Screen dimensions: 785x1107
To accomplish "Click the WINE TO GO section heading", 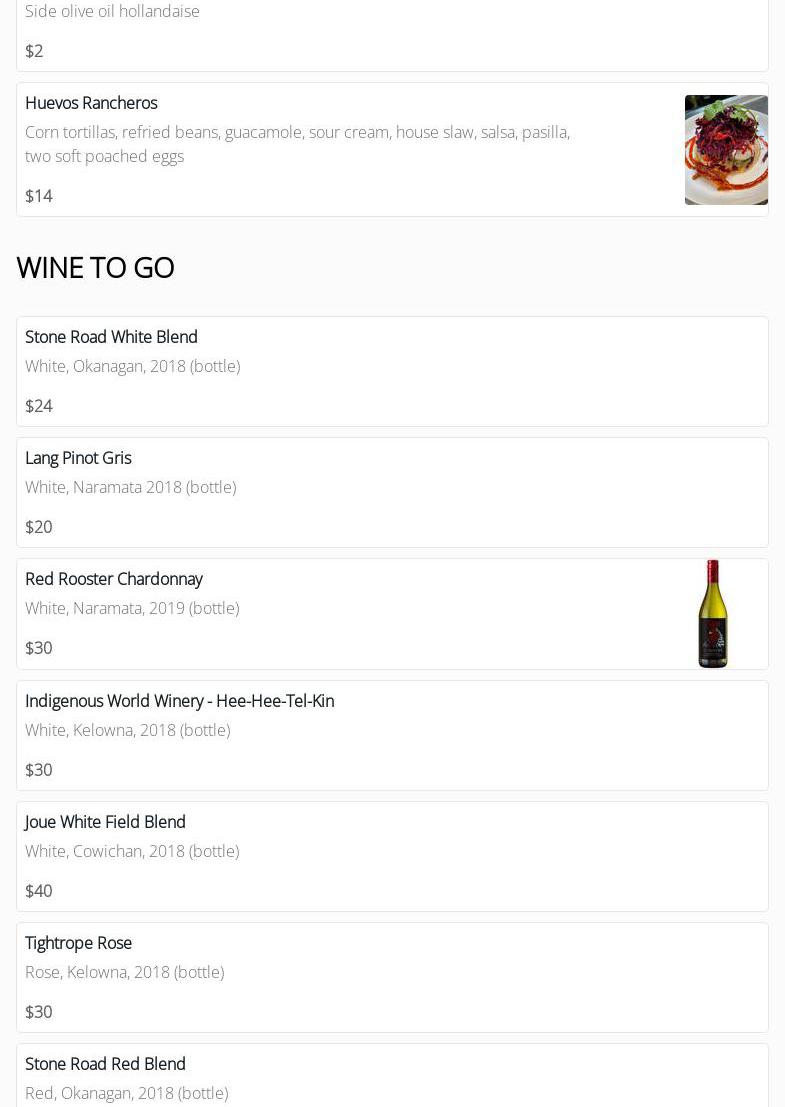I will click(x=95, y=268).
